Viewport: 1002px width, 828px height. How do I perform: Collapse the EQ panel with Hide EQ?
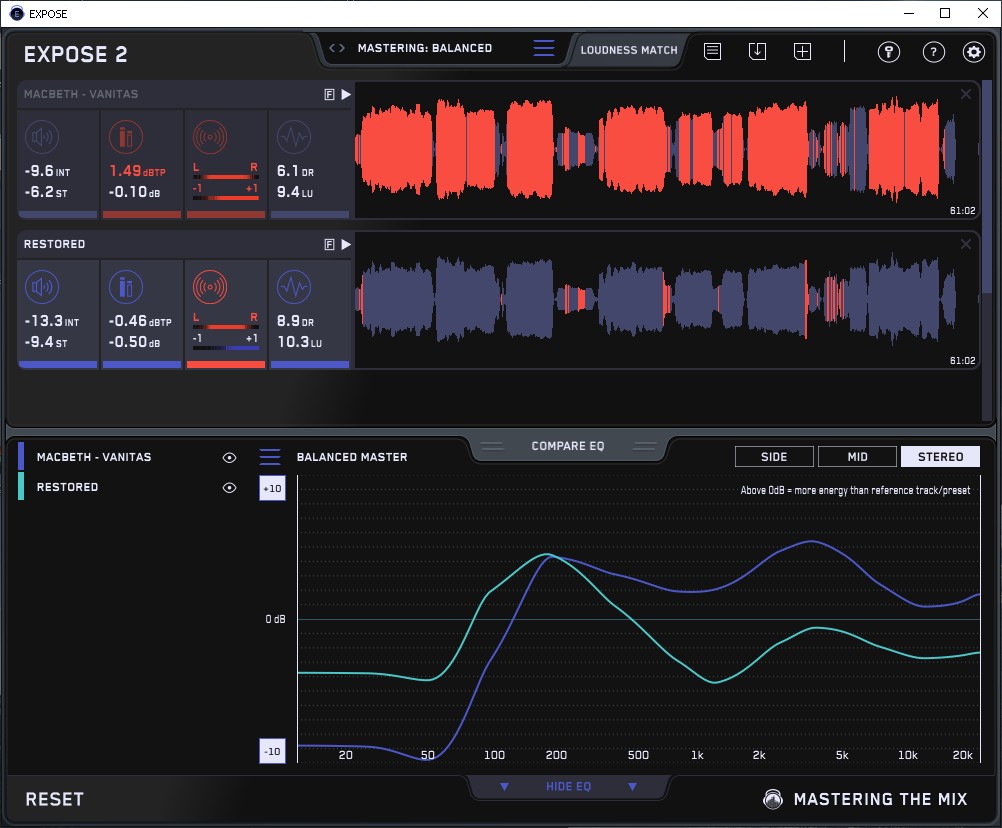[568, 787]
